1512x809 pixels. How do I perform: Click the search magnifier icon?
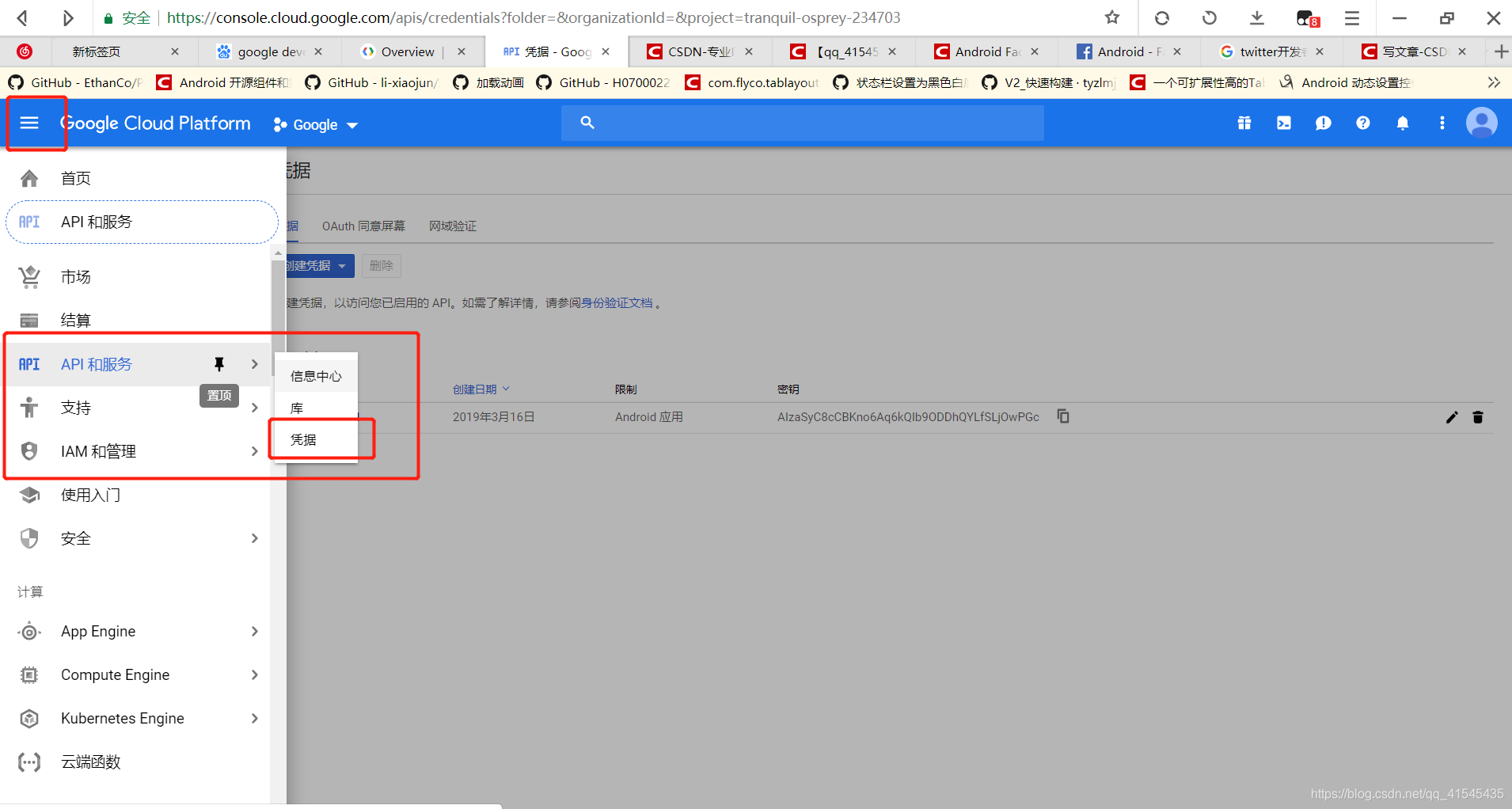tap(587, 123)
